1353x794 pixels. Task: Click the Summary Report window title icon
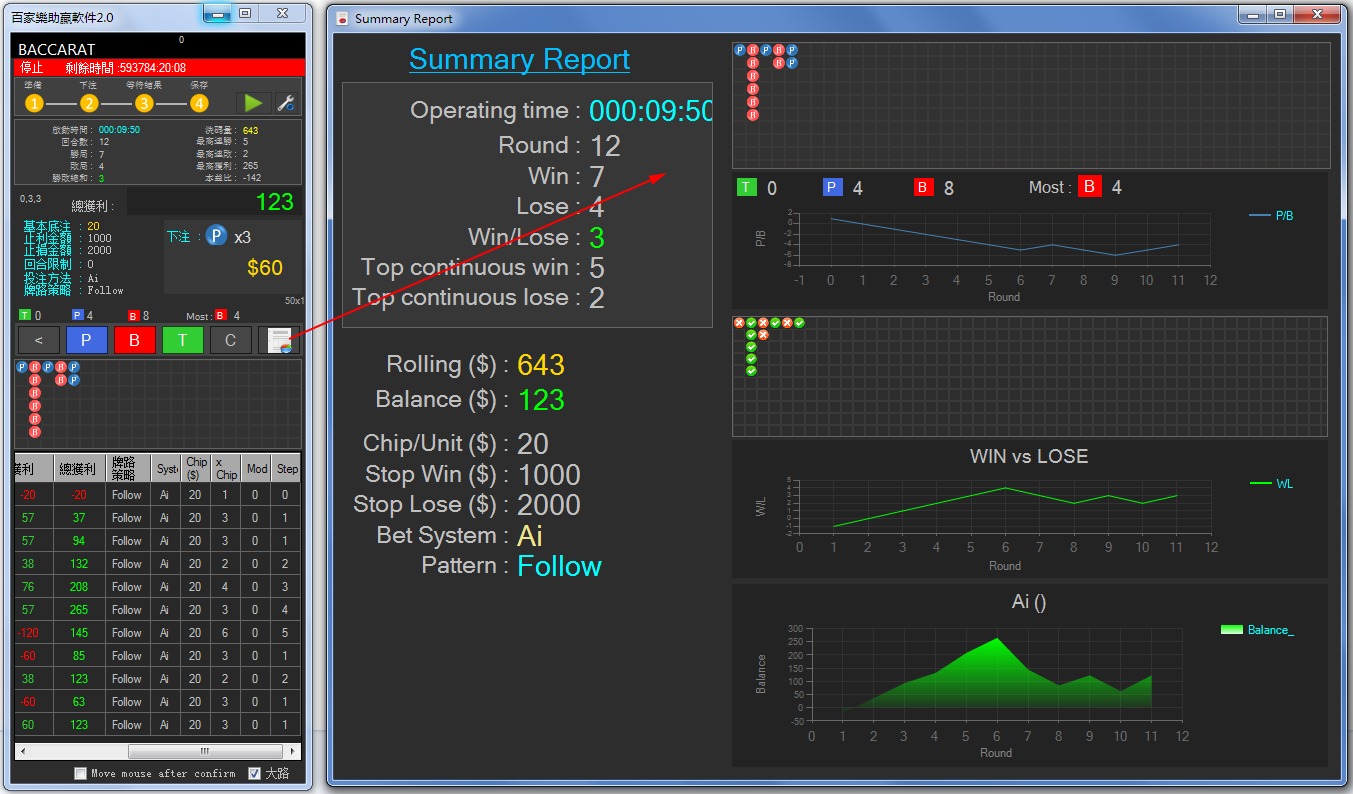[x=342, y=19]
